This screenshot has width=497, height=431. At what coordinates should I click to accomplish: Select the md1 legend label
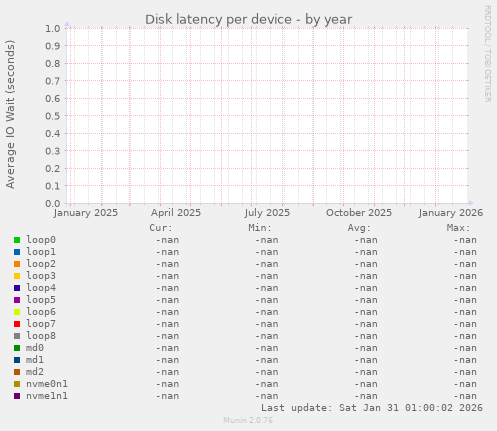click(x=35, y=360)
